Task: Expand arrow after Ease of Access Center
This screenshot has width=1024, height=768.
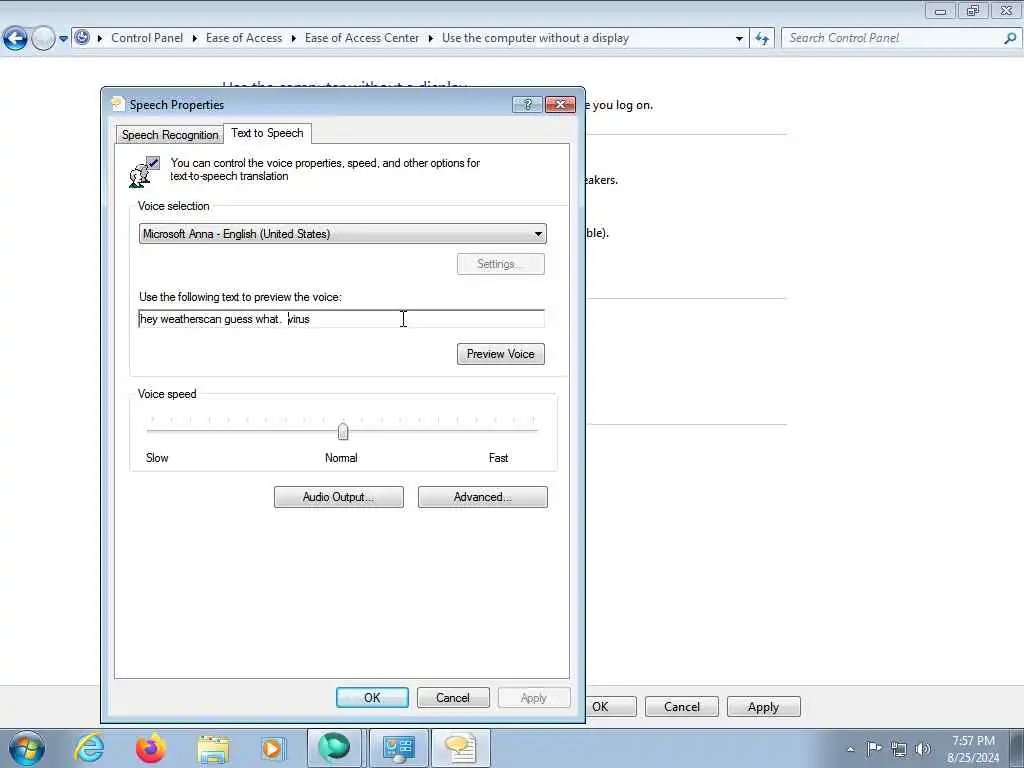Action: coord(430,39)
